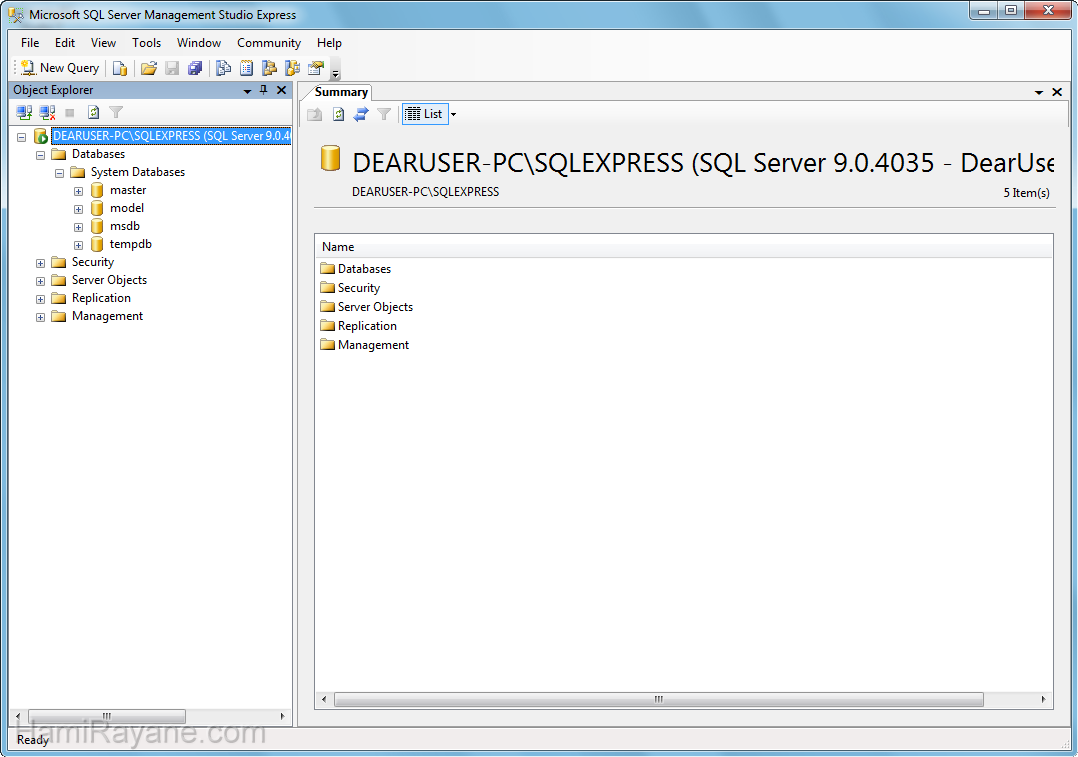
Task: Collapse the DEARUSER-PC\SQLEXPRESS server node
Action: pos(22,137)
